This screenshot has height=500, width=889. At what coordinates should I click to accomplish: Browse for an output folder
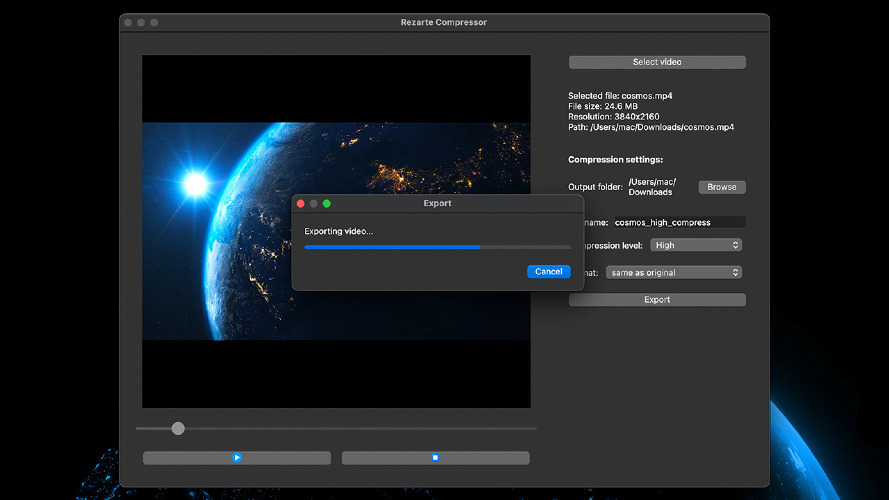[722, 187]
